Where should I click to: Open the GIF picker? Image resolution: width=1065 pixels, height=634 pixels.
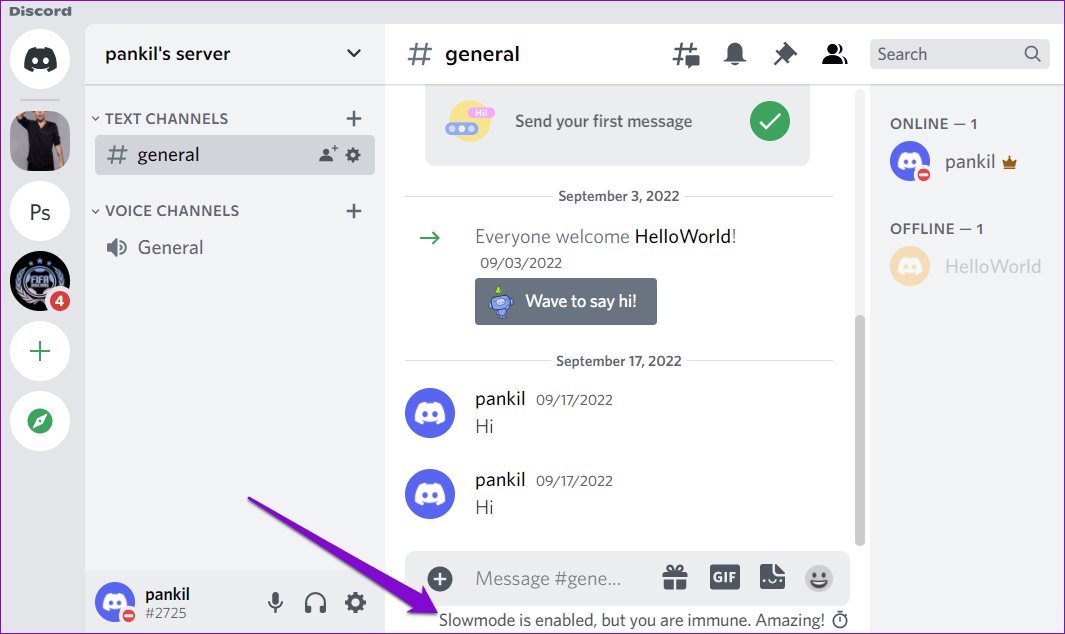click(x=725, y=578)
